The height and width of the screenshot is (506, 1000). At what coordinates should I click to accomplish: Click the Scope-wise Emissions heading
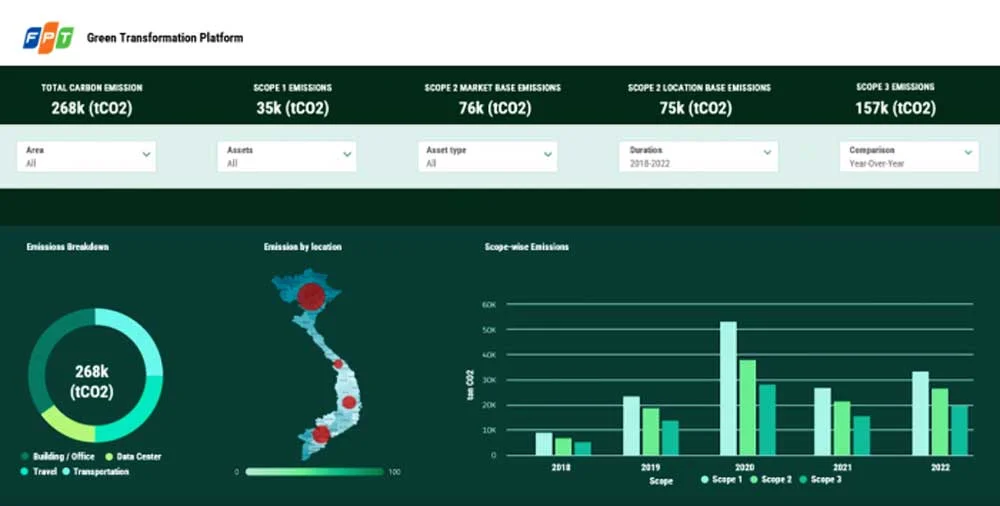pyautogui.click(x=527, y=247)
